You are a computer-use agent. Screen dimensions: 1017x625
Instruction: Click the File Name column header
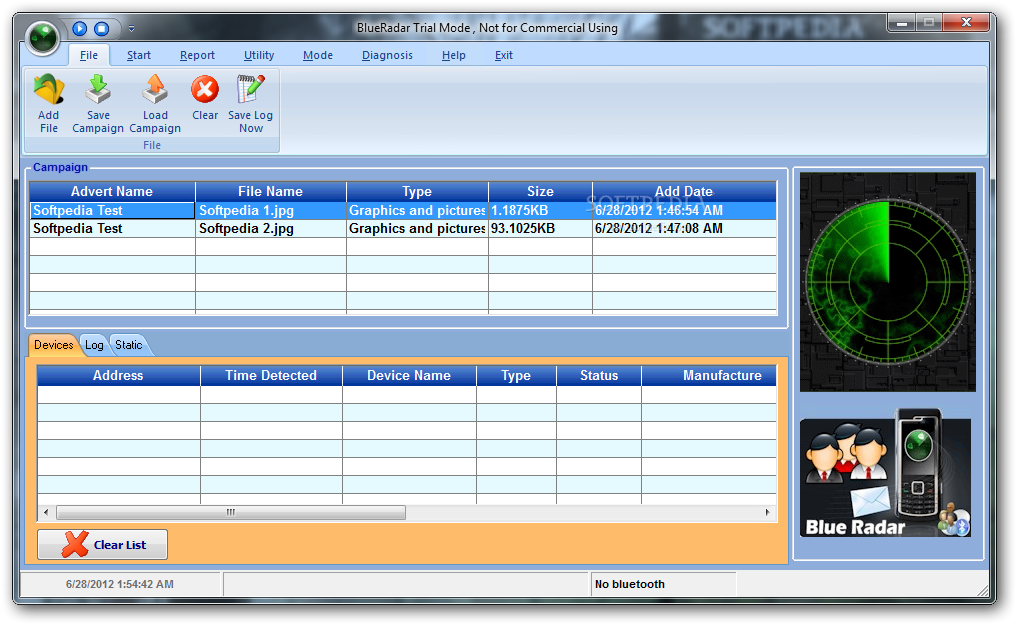coord(270,191)
